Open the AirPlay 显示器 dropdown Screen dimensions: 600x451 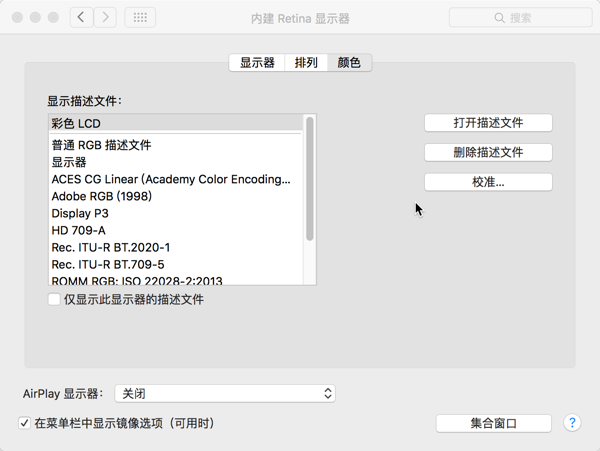[x=224, y=394]
